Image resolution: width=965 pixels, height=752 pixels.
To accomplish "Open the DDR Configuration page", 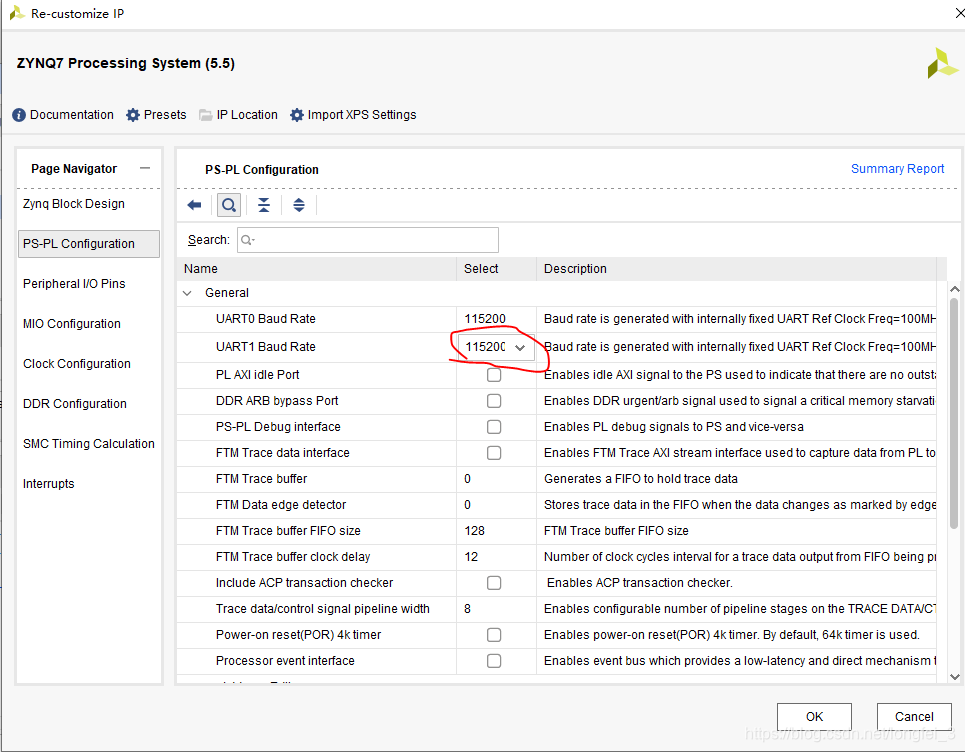I will point(74,404).
